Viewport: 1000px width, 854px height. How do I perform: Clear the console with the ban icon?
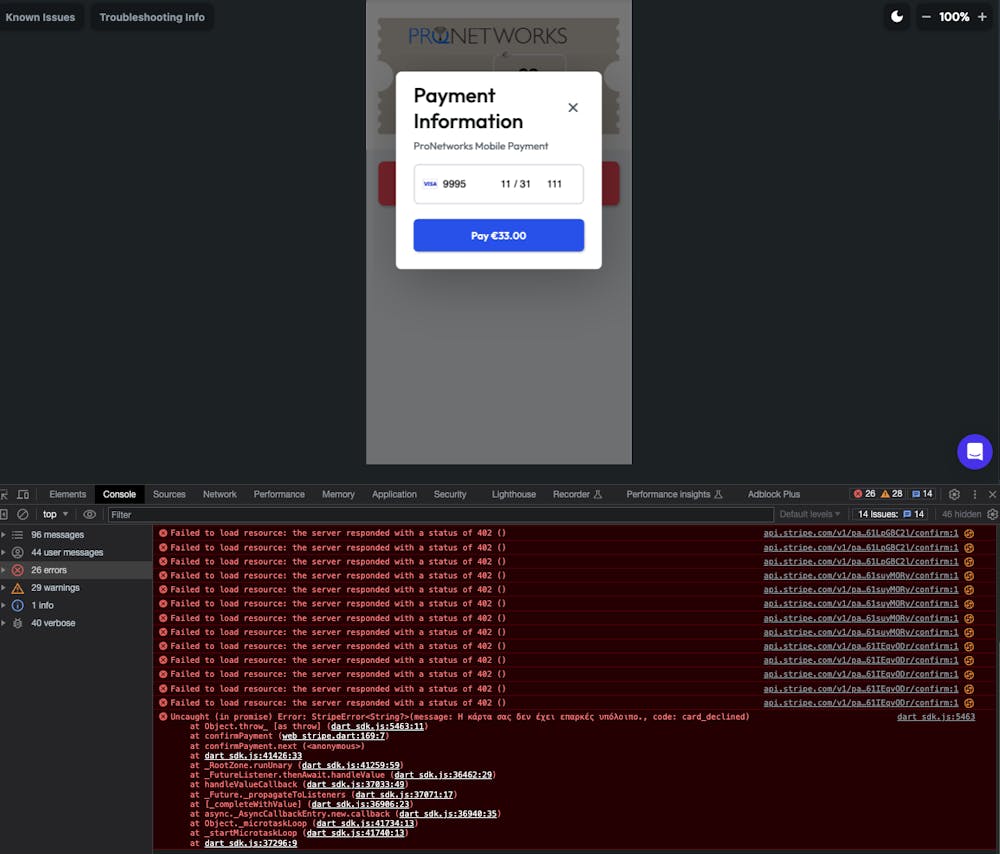pos(23,514)
